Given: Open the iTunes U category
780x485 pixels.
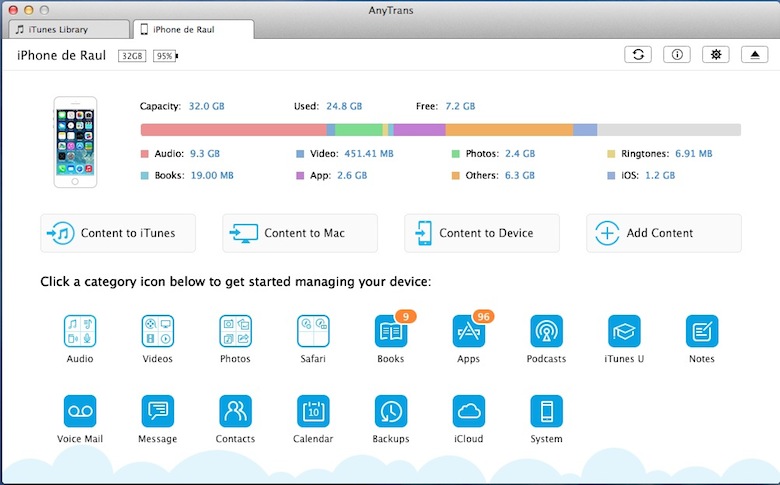Looking at the screenshot, I should [x=624, y=331].
